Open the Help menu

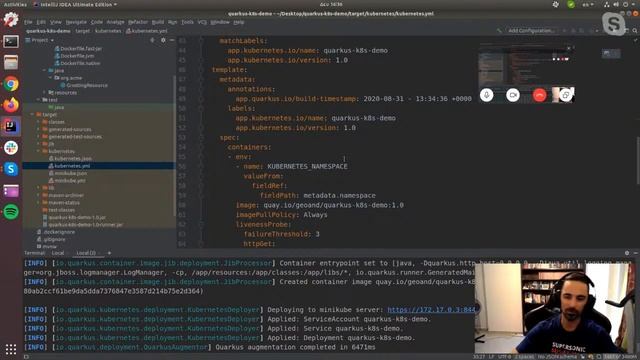click(239, 22)
